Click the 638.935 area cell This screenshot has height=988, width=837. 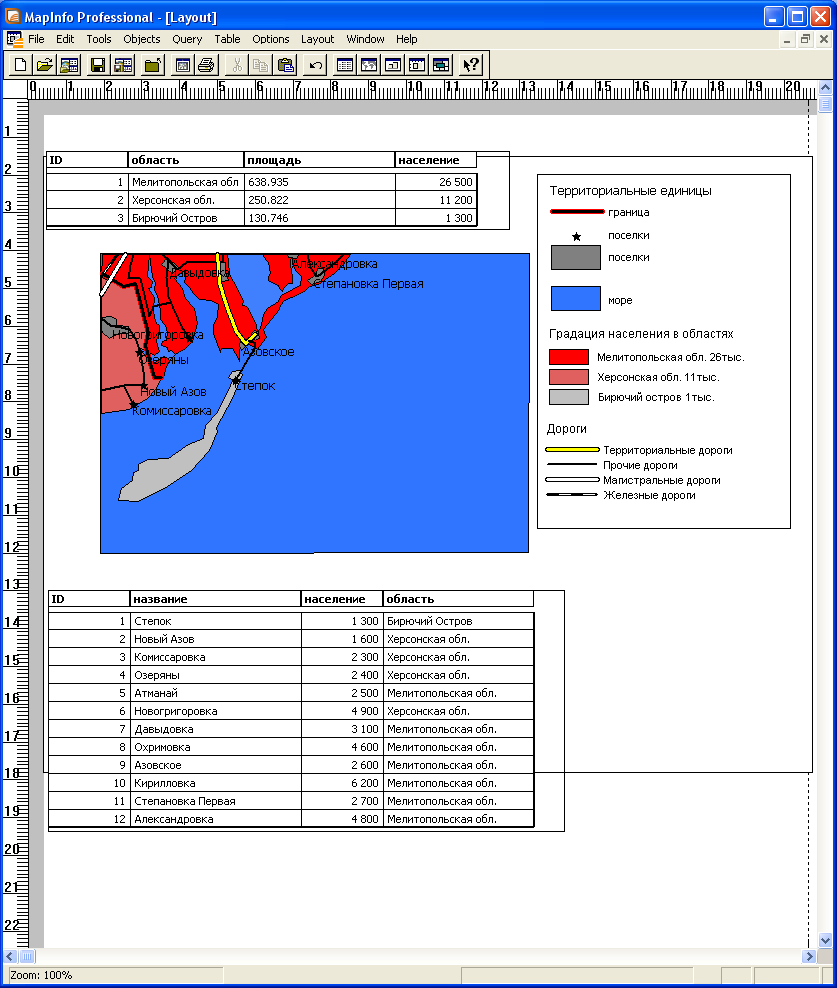[x=320, y=182]
